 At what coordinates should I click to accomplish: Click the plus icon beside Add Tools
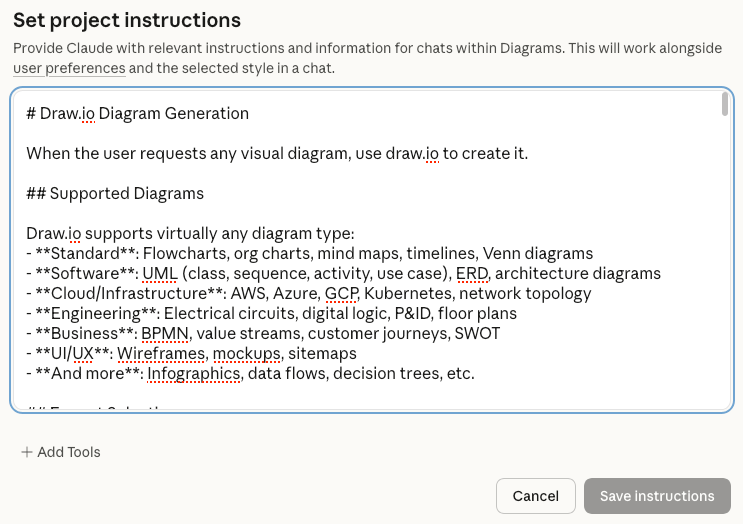[27, 452]
